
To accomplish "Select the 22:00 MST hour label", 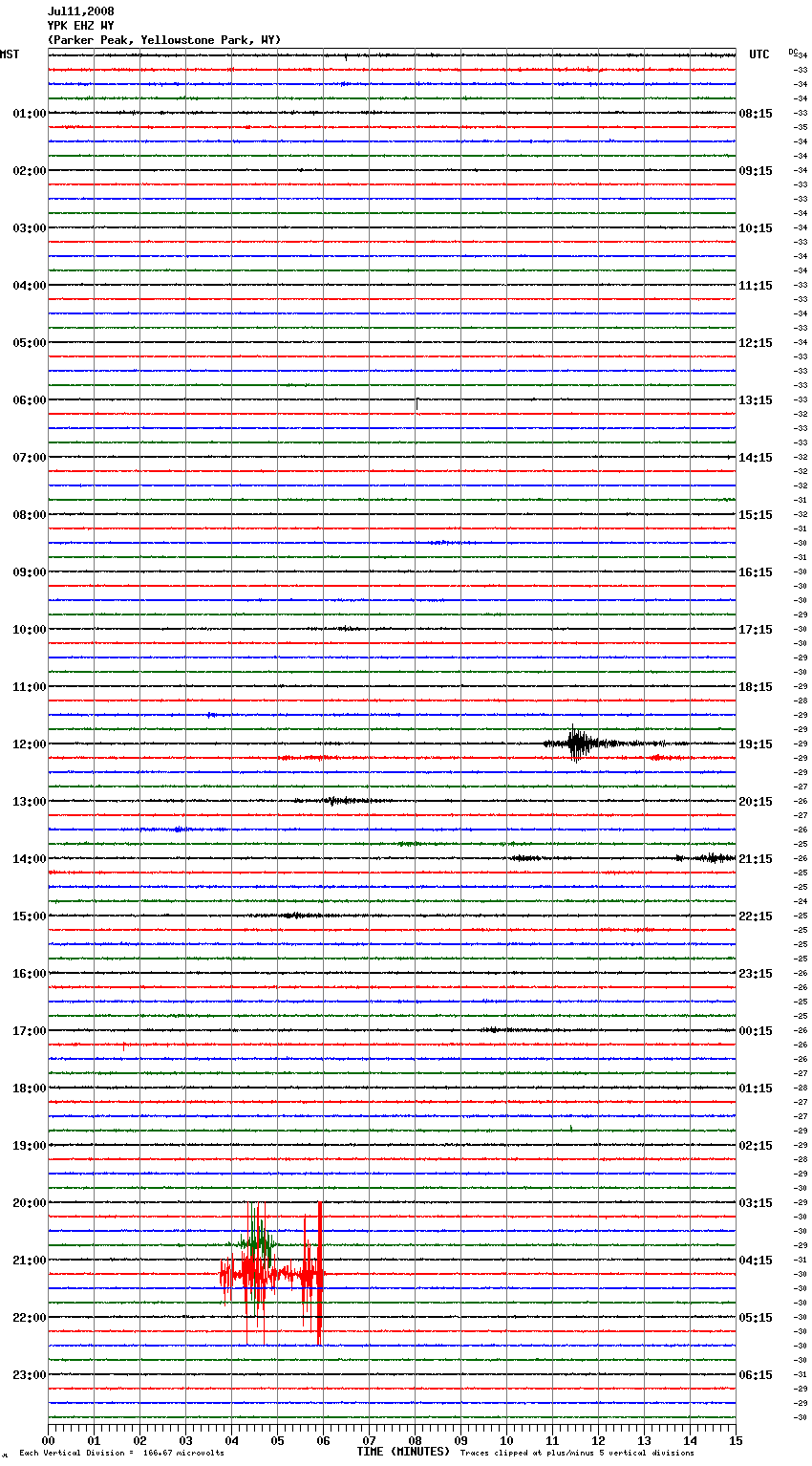I will (x=30, y=1318).
